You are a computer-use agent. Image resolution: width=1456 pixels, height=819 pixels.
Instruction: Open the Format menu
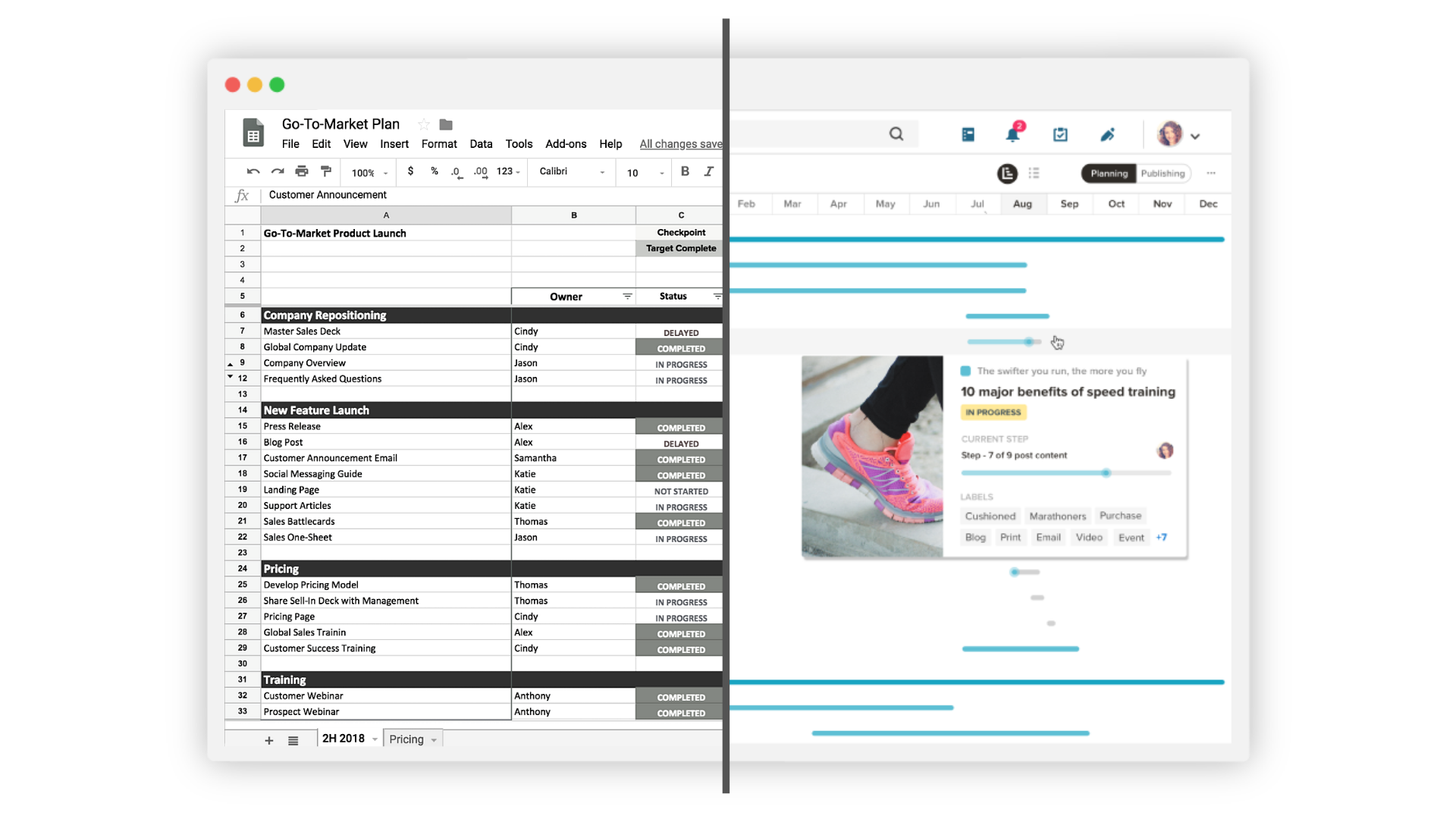pyautogui.click(x=439, y=144)
